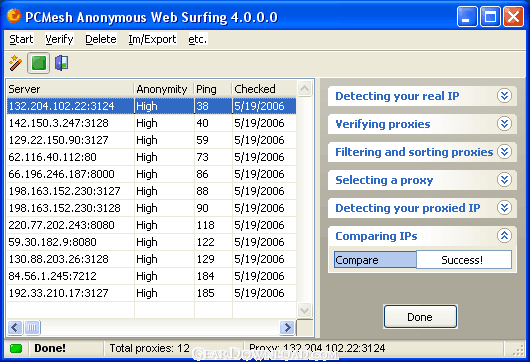This screenshot has width=530, height=362.
Task: Close the PCMesh window
Action: (513, 17)
